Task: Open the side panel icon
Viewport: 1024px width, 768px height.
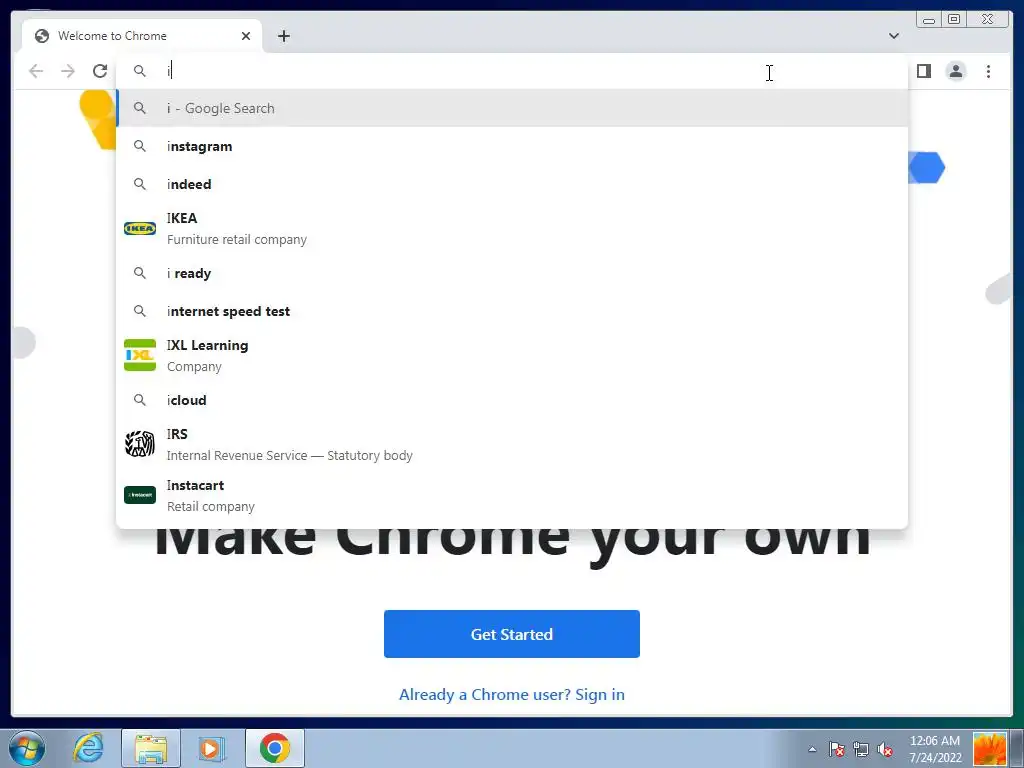Action: pos(923,71)
